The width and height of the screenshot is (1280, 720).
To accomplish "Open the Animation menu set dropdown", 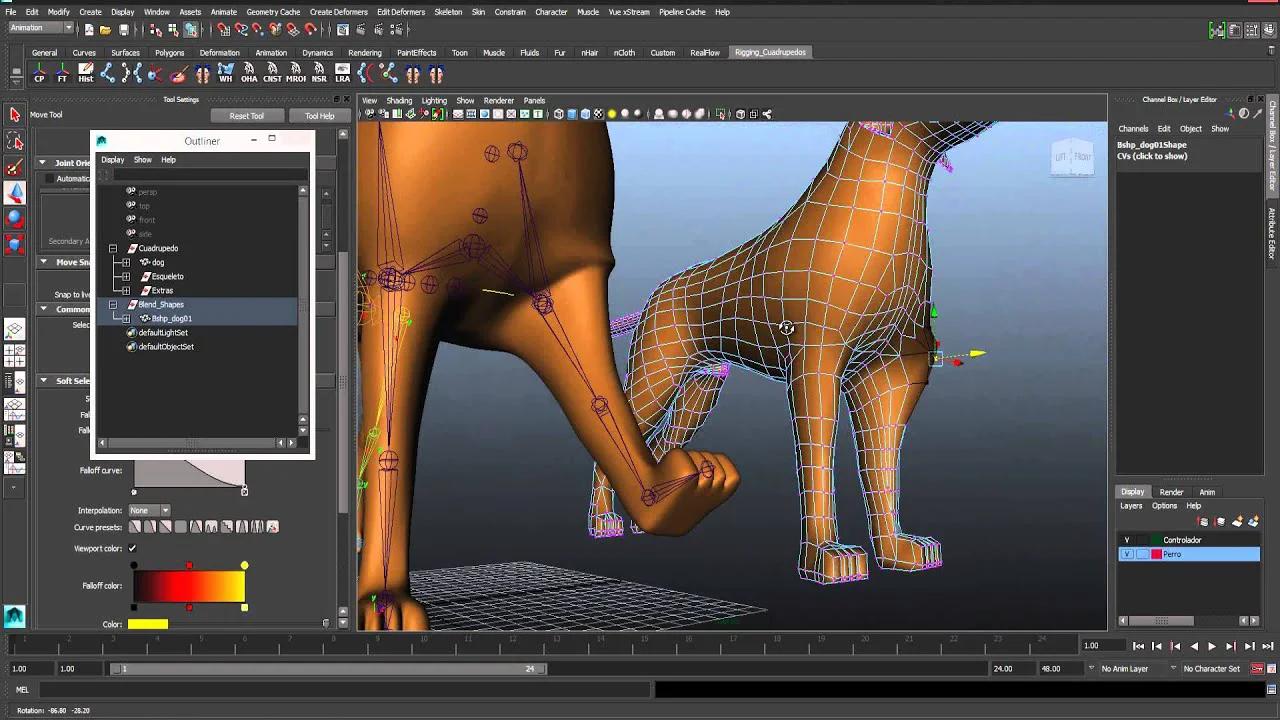I will 40,27.
